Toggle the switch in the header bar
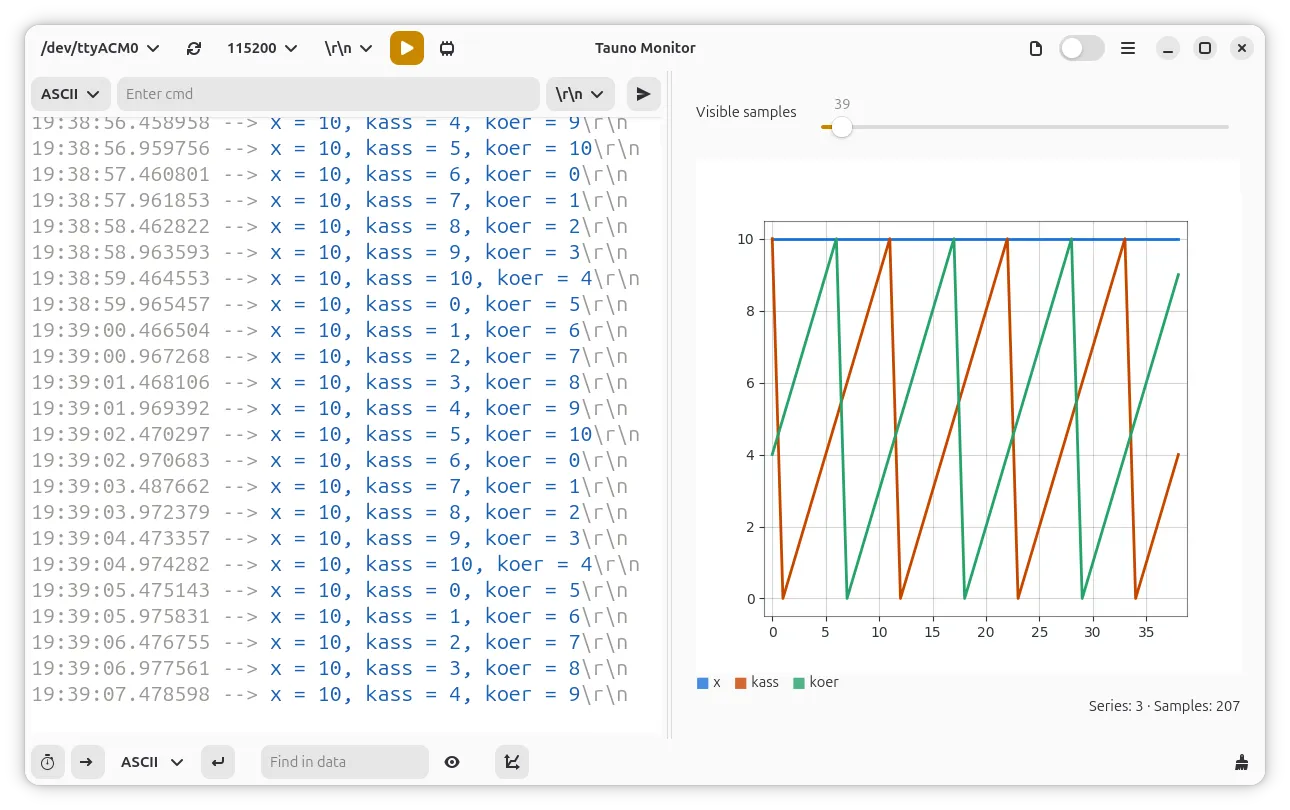The image size is (1290, 810). pyautogui.click(x=1082, y=48)
